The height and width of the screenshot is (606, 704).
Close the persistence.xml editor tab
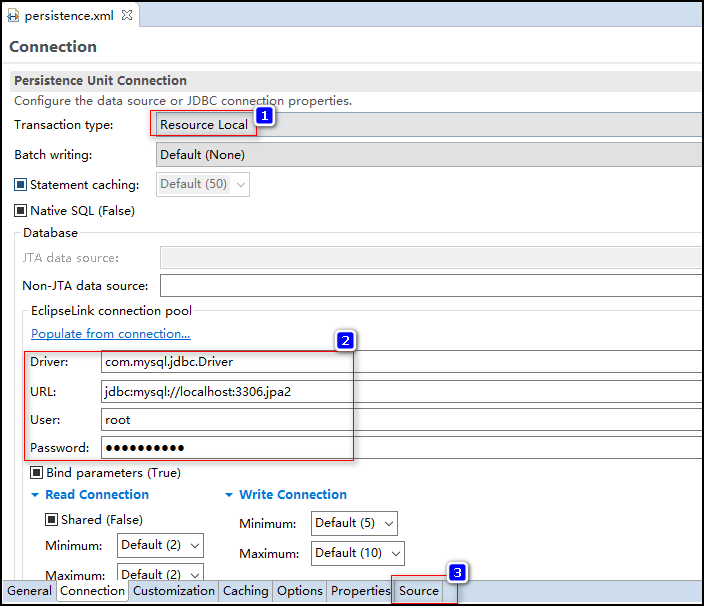tap(127, 15)
